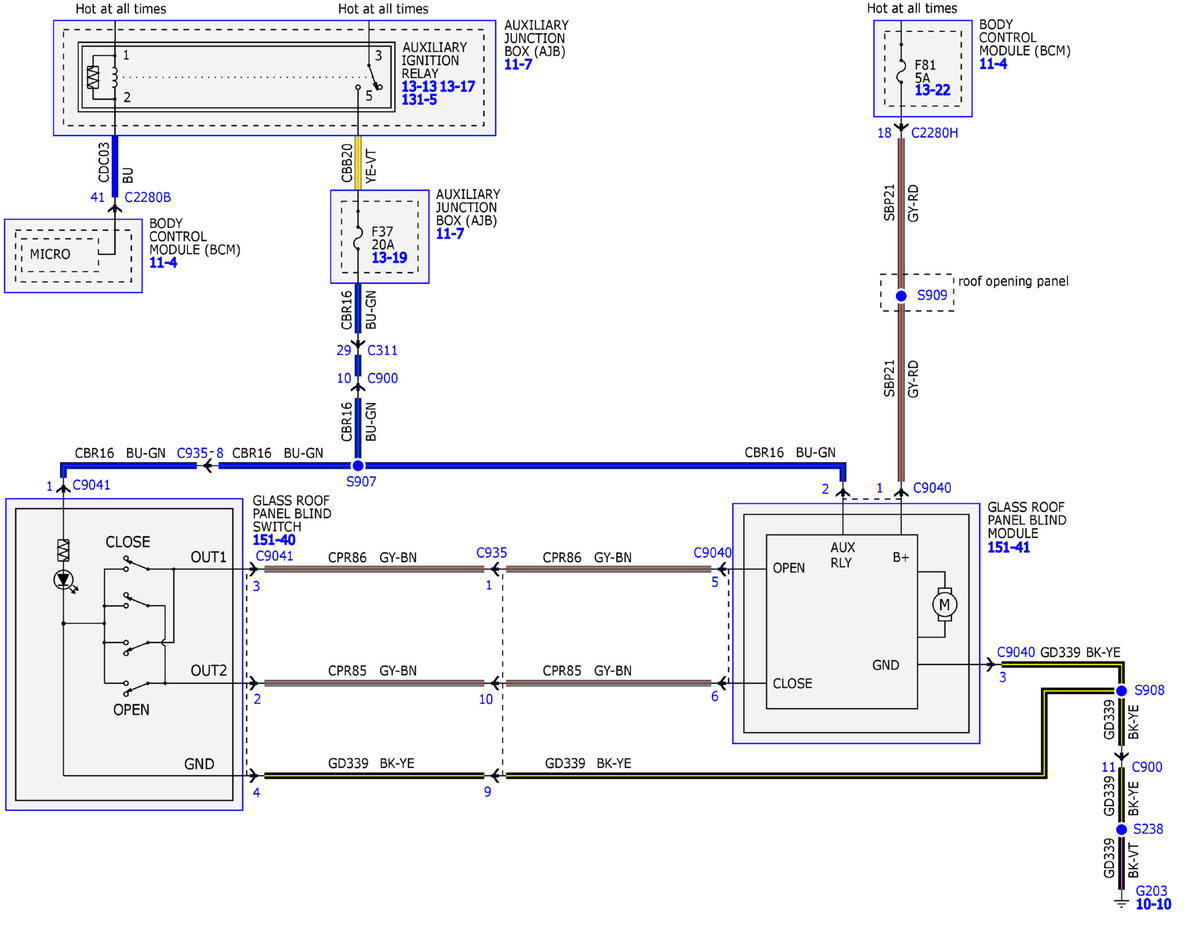Open the 11-4 link beside MICRO module
The image size is (1200, 927).
pyautogui.click(x=163, y=262)
